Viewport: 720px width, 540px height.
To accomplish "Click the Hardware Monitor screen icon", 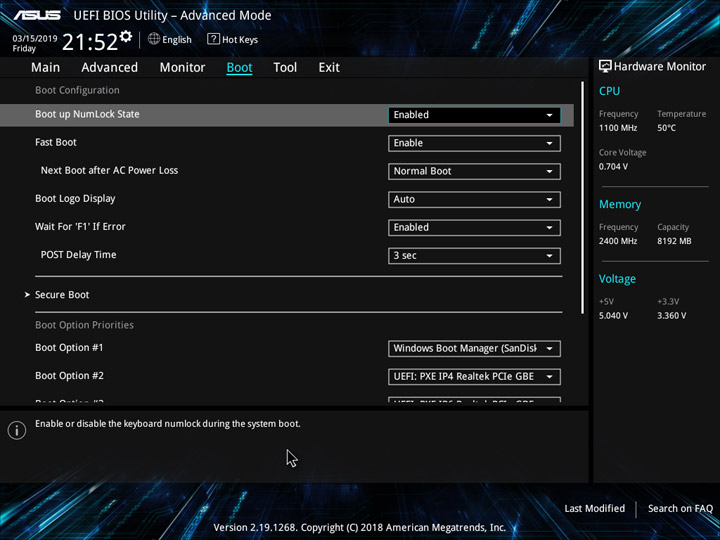I will click(605, 66).
